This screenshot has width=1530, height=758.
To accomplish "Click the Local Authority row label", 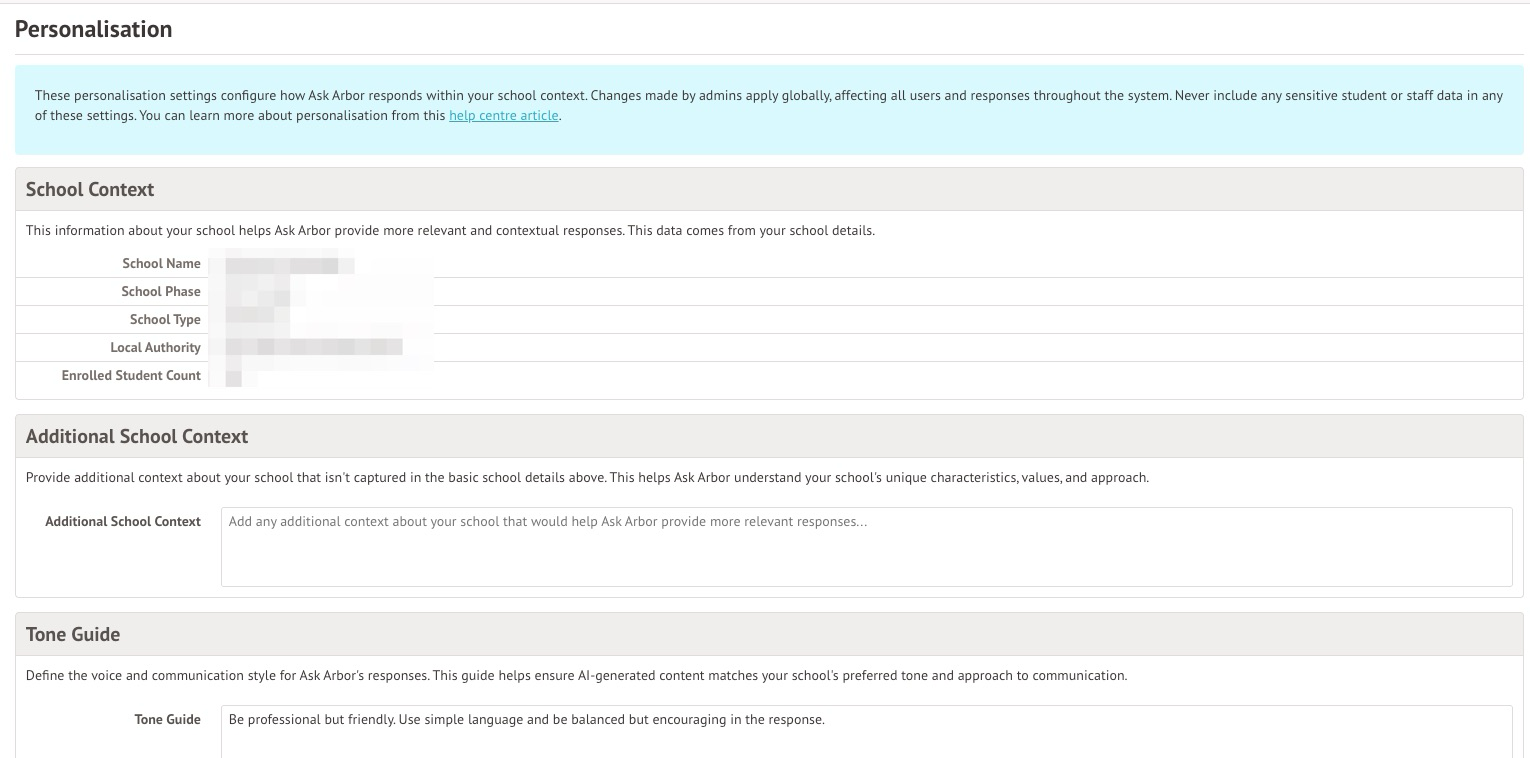I will pyautogui.click(x=155, y=348).
